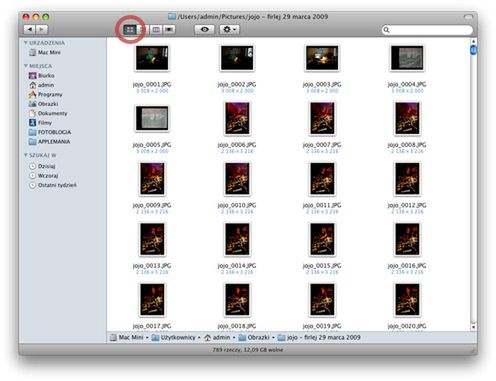
Task: Click the Quick Look eye button
Action: pos(204,30)
